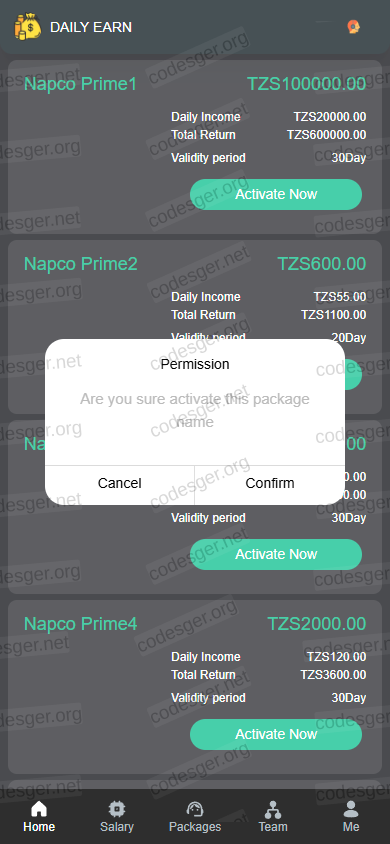
Task: Click the DAILY EARN header title
Action: click(x=91, y=27)
